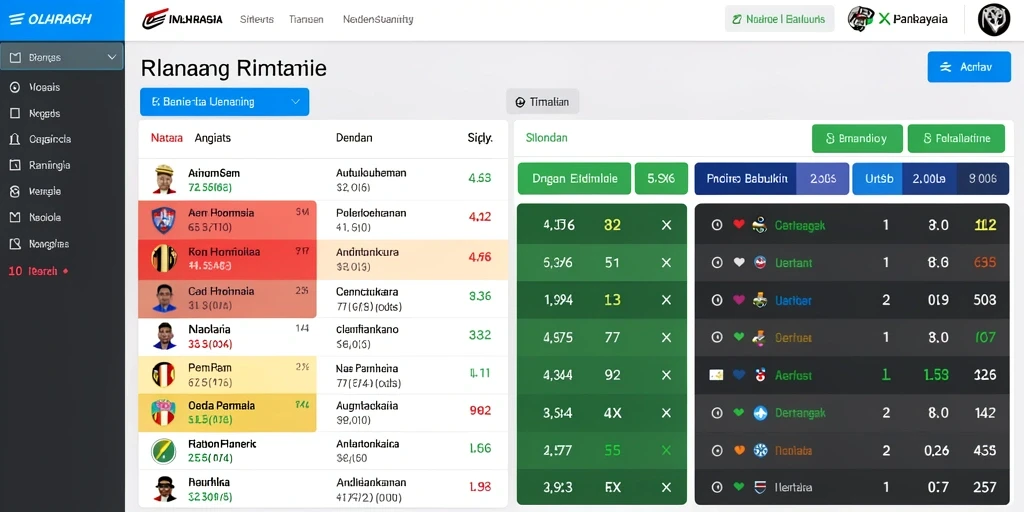Click the red heart icon in Certaagak row
Screen dimensions: 1024x512
click(x=739, y=225)
